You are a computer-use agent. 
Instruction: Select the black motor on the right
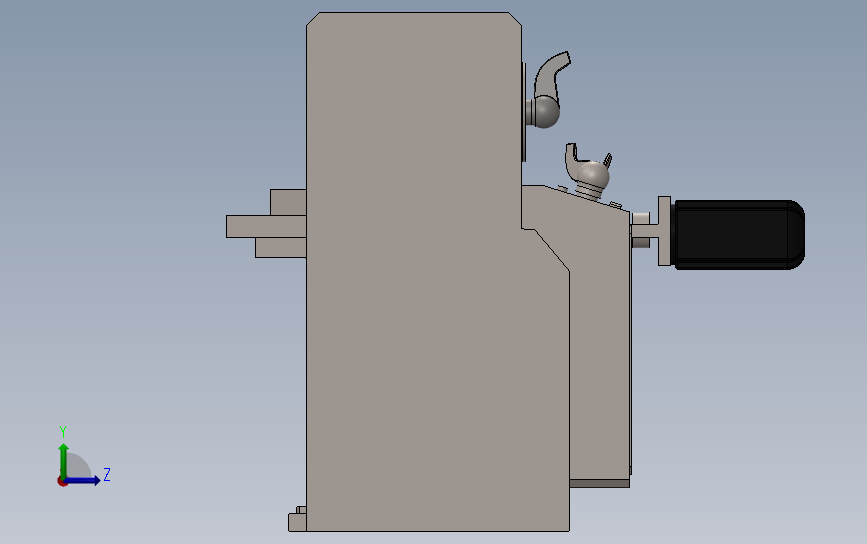739,234
